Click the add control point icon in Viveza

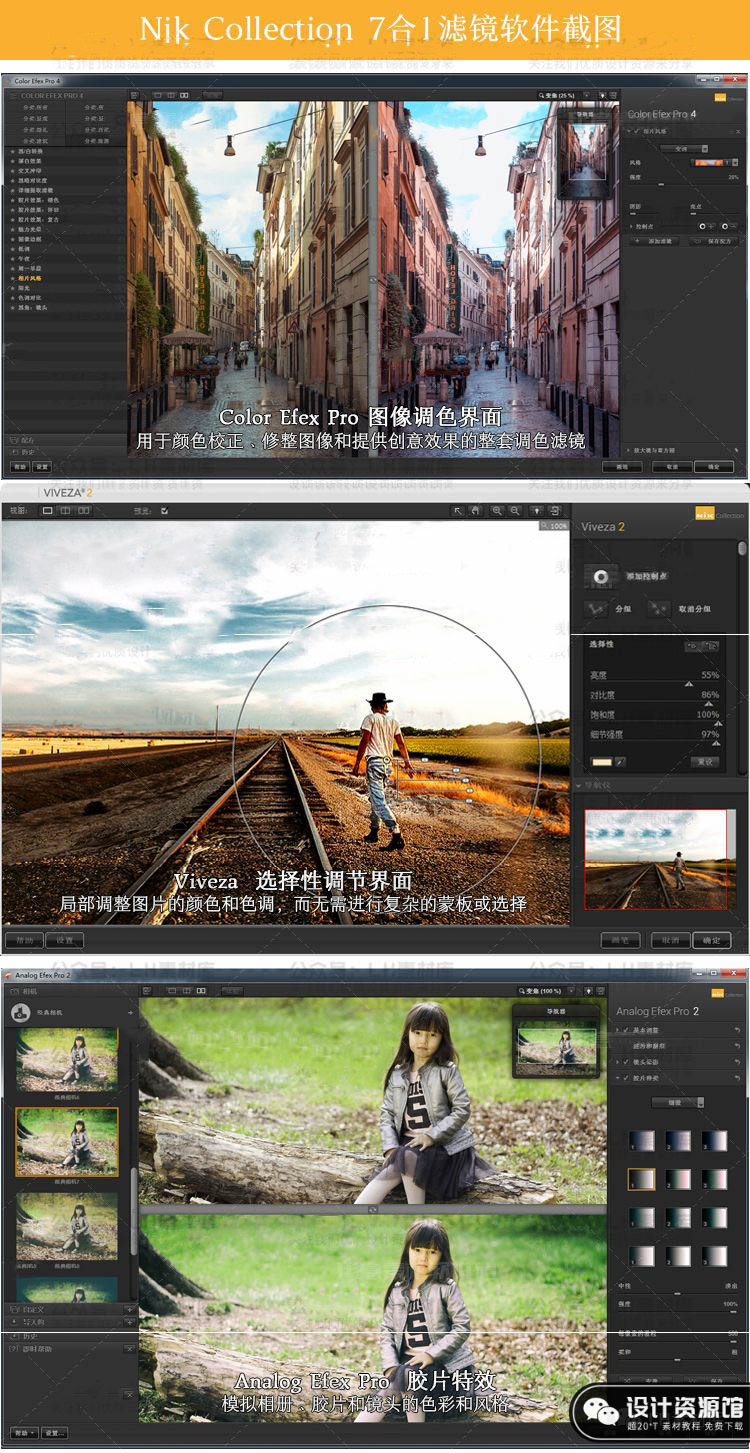point(601,576)
